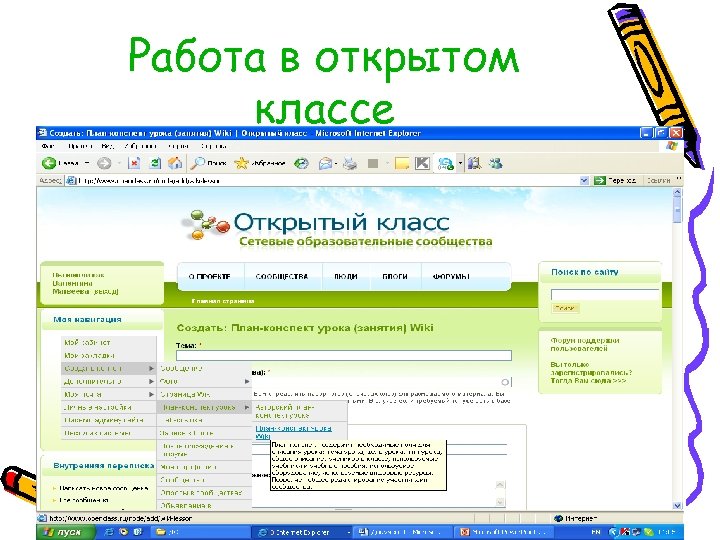The width and height of the screenshot is (720, 540).
Task: Open the Mail icon's dropdown arrow
Action: pyautogui.click(x=336, y=163)
